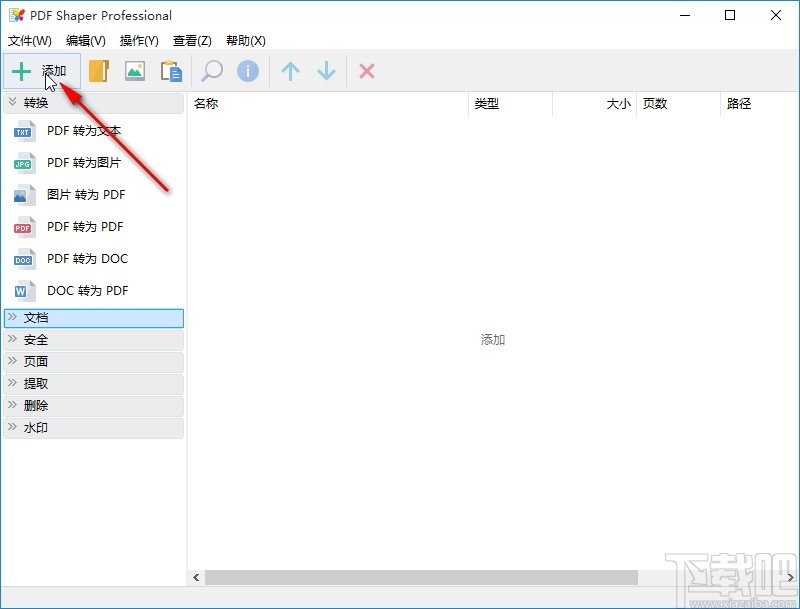Open the 编辑(V) menu
The width and height of the screenshot is (800, 609).
coord(86,41)
